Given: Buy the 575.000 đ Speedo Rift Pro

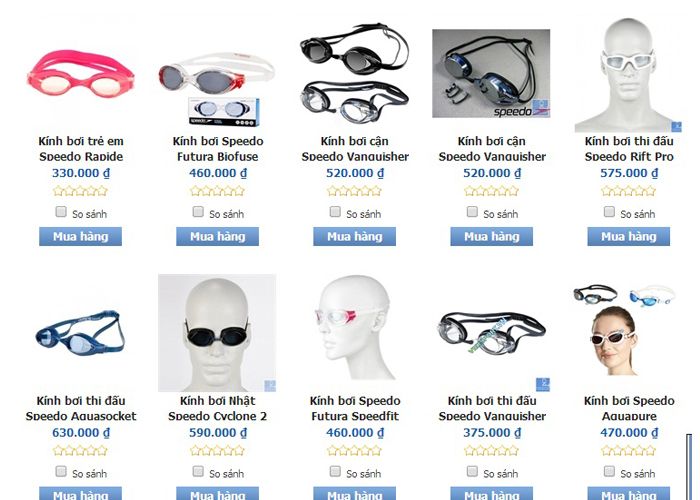Looking at the screenshot, I should point(629,237).
